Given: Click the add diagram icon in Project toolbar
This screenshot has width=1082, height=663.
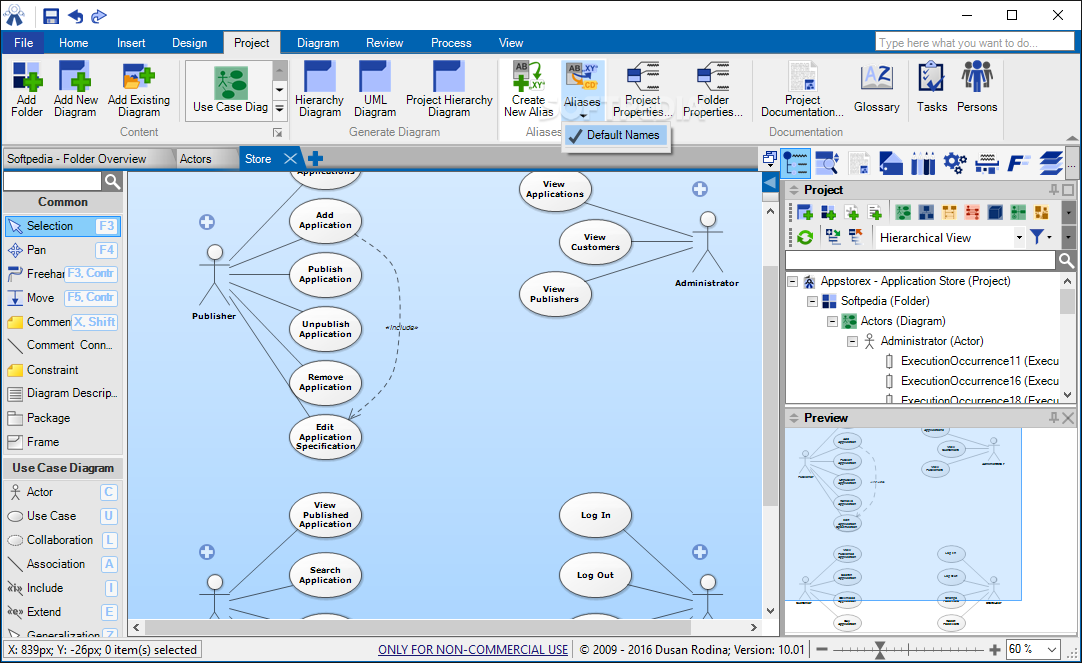Looking at the screenshot, I should click(805, 212).
